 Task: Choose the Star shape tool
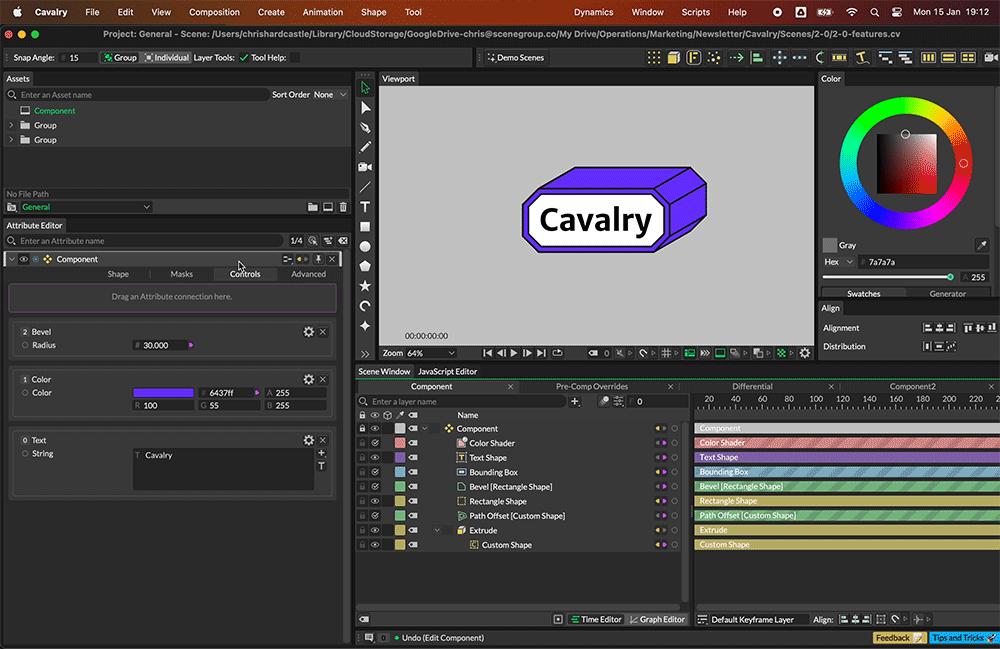coord(365,286)
